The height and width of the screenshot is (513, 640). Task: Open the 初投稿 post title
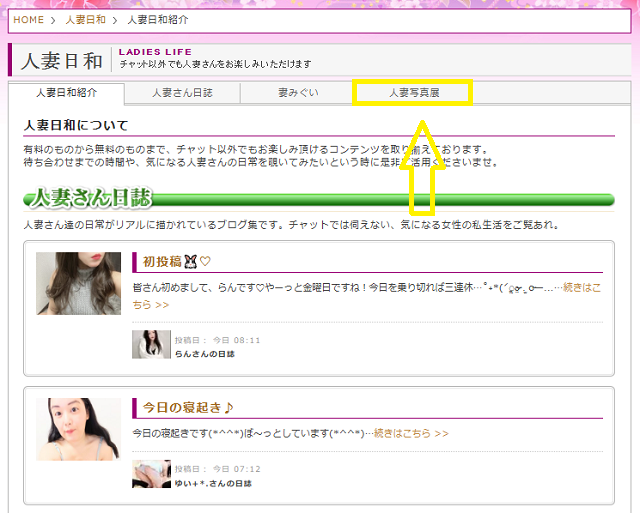tap(163, 262)
